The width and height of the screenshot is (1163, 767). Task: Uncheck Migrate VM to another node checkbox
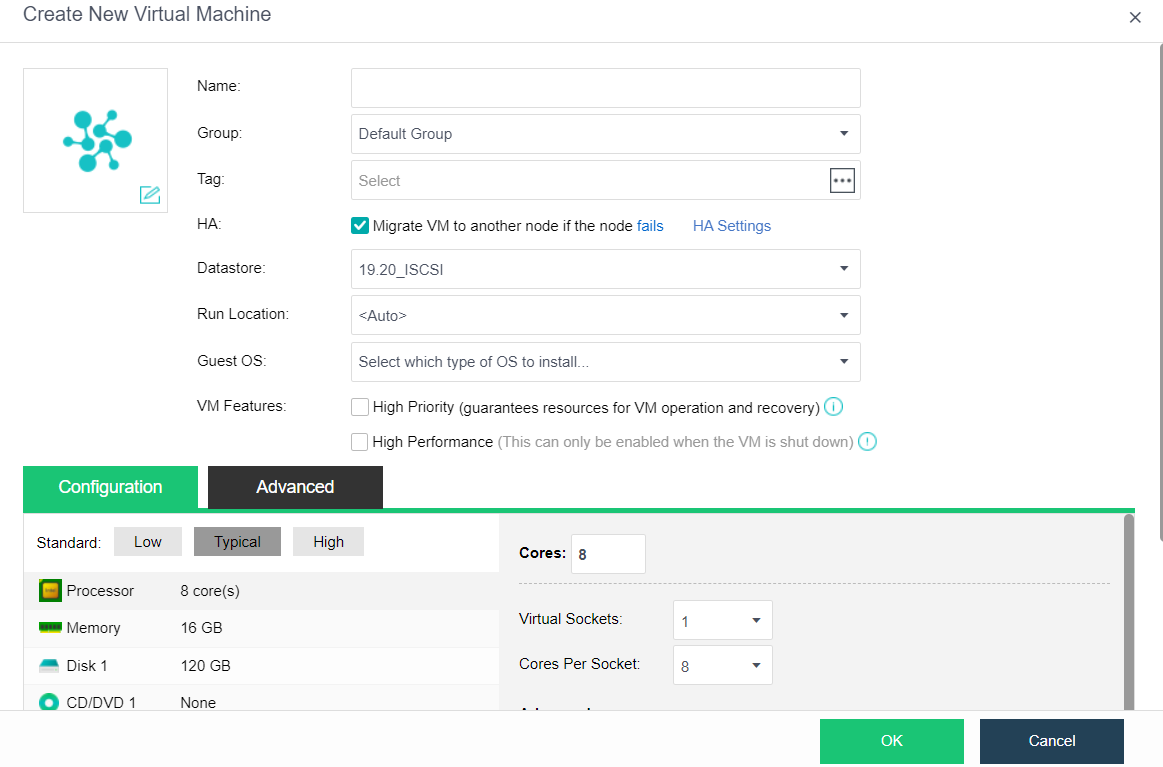coord(360,226)
